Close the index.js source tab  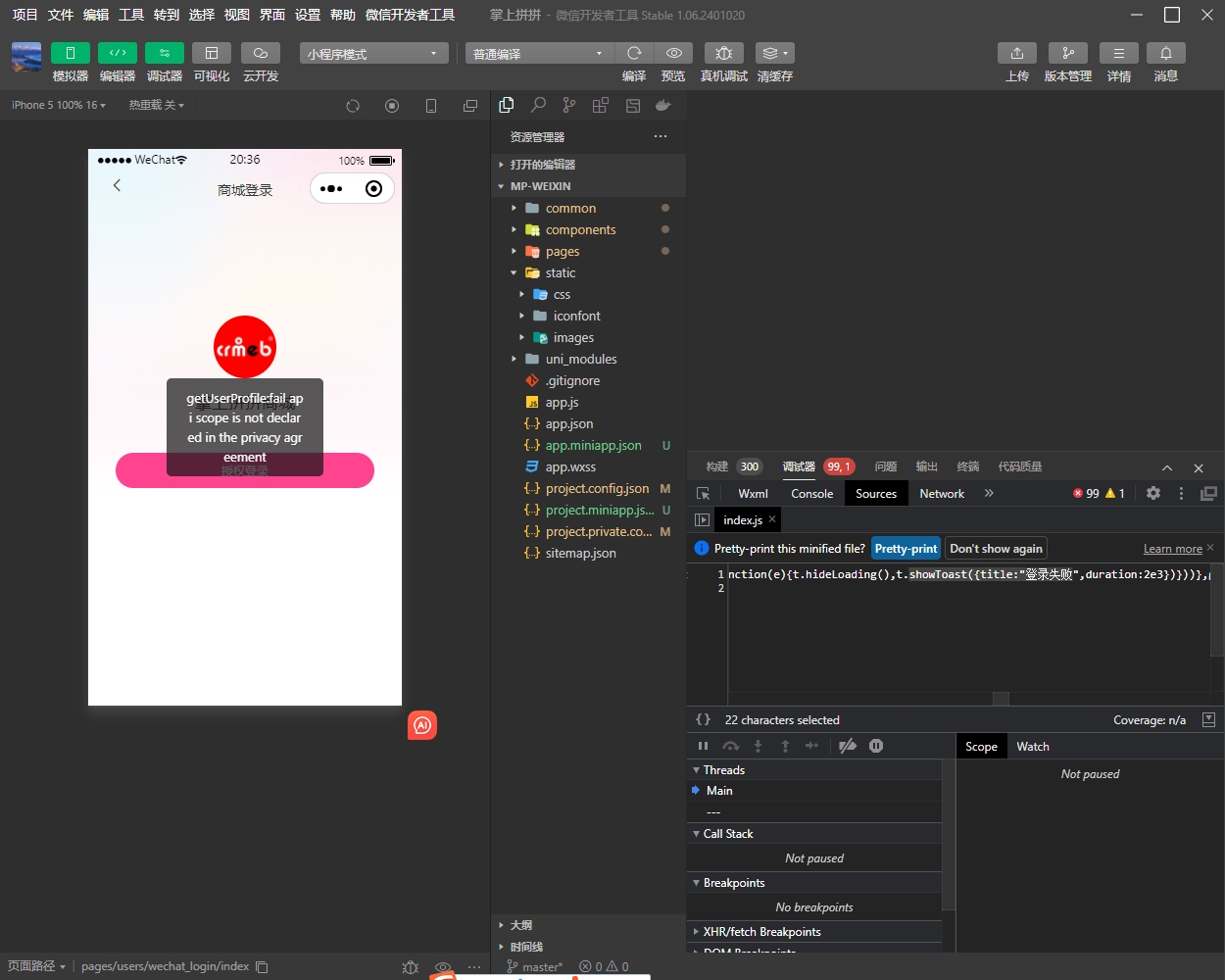(772, 519)
